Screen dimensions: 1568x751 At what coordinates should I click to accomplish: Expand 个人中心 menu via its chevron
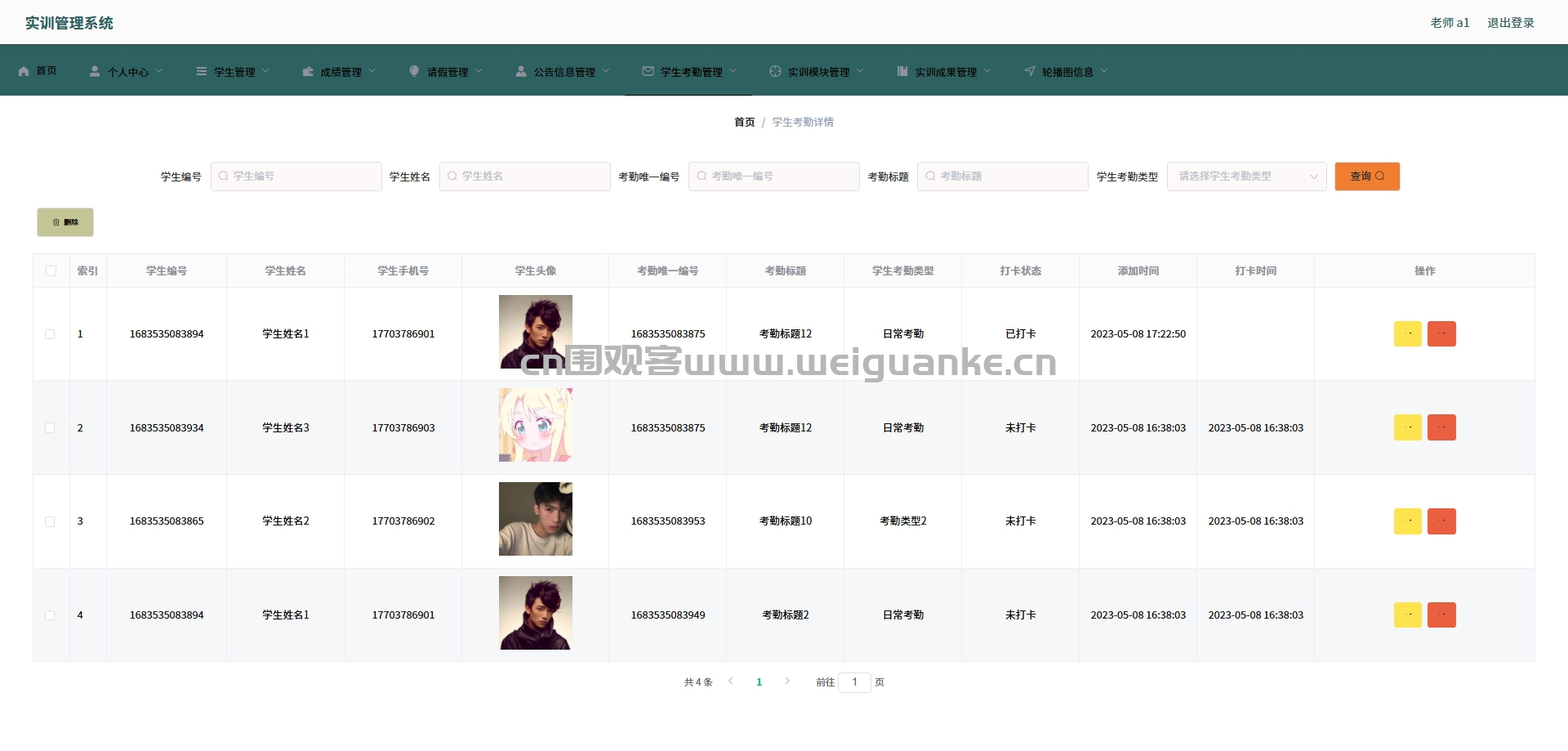[x=159, y=71]
